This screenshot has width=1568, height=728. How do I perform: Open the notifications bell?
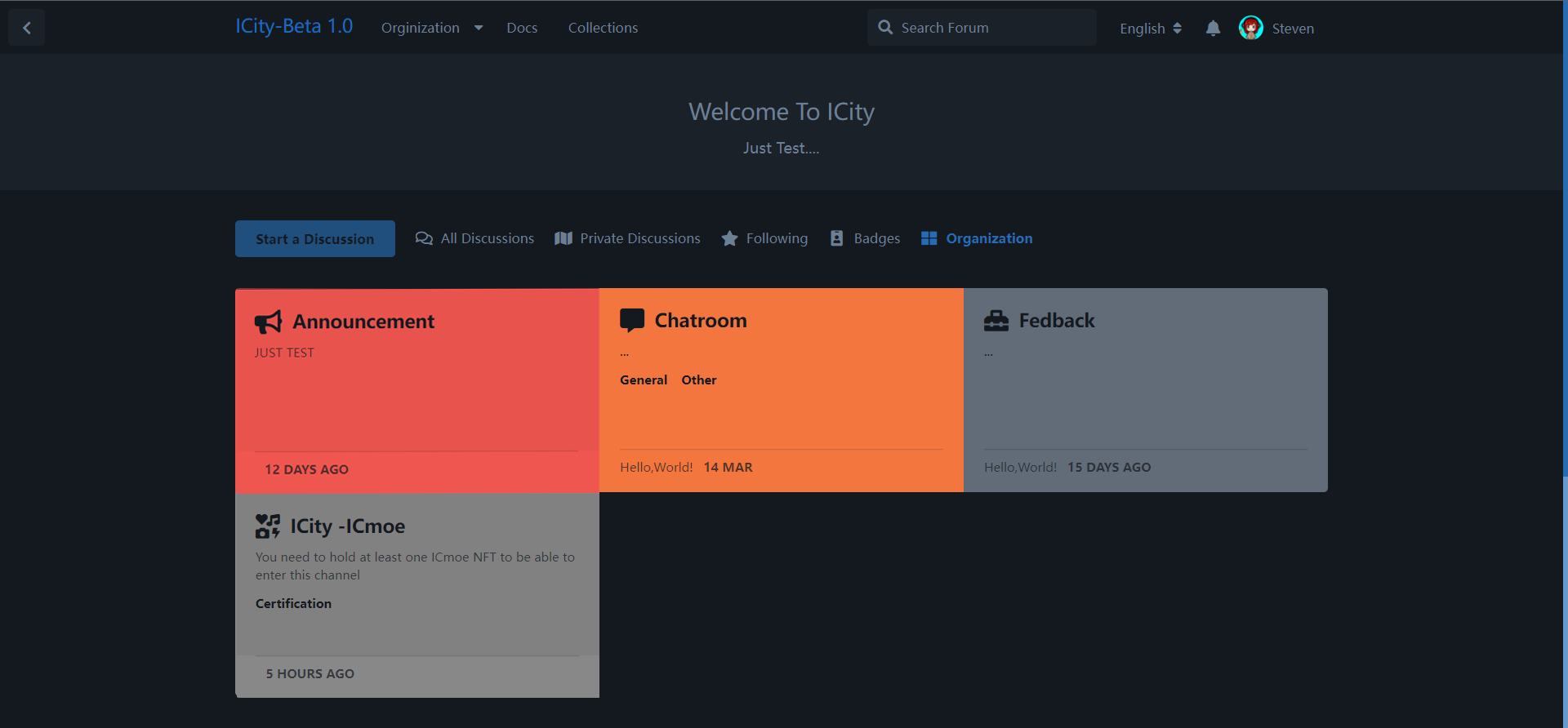1213,29
